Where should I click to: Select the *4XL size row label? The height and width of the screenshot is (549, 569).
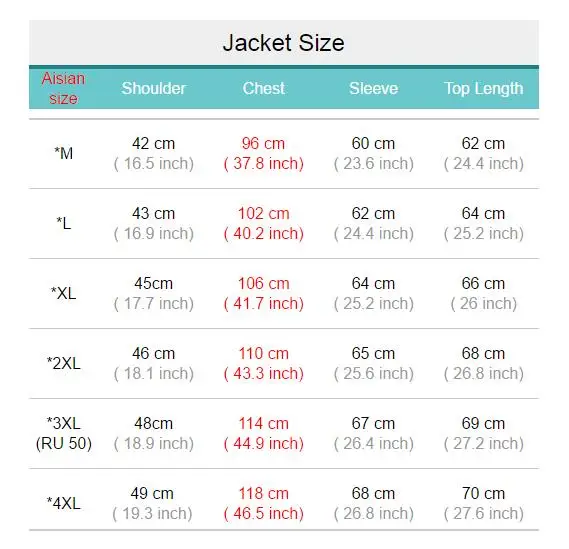pyautogui.click(x=64, y=503)
